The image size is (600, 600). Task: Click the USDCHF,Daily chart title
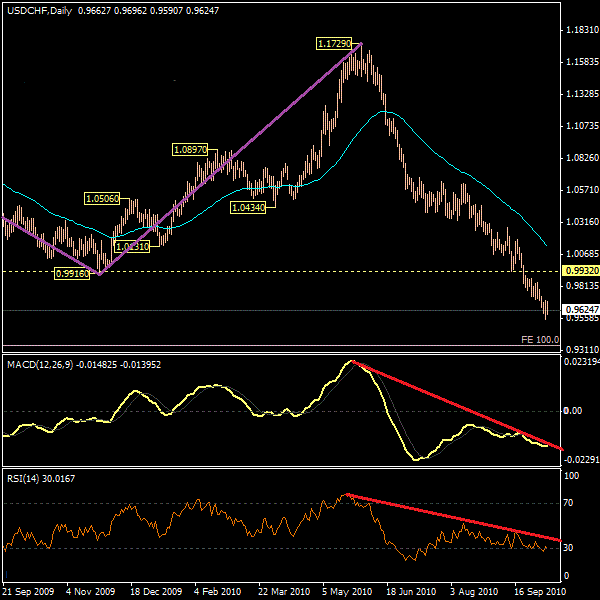click(38, 8)
